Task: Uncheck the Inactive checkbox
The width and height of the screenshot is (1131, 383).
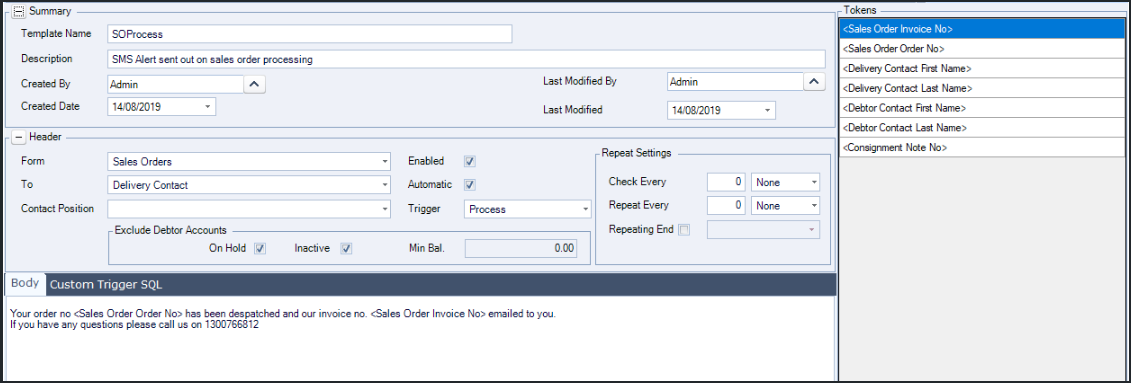Action: [x=346, y=248]
